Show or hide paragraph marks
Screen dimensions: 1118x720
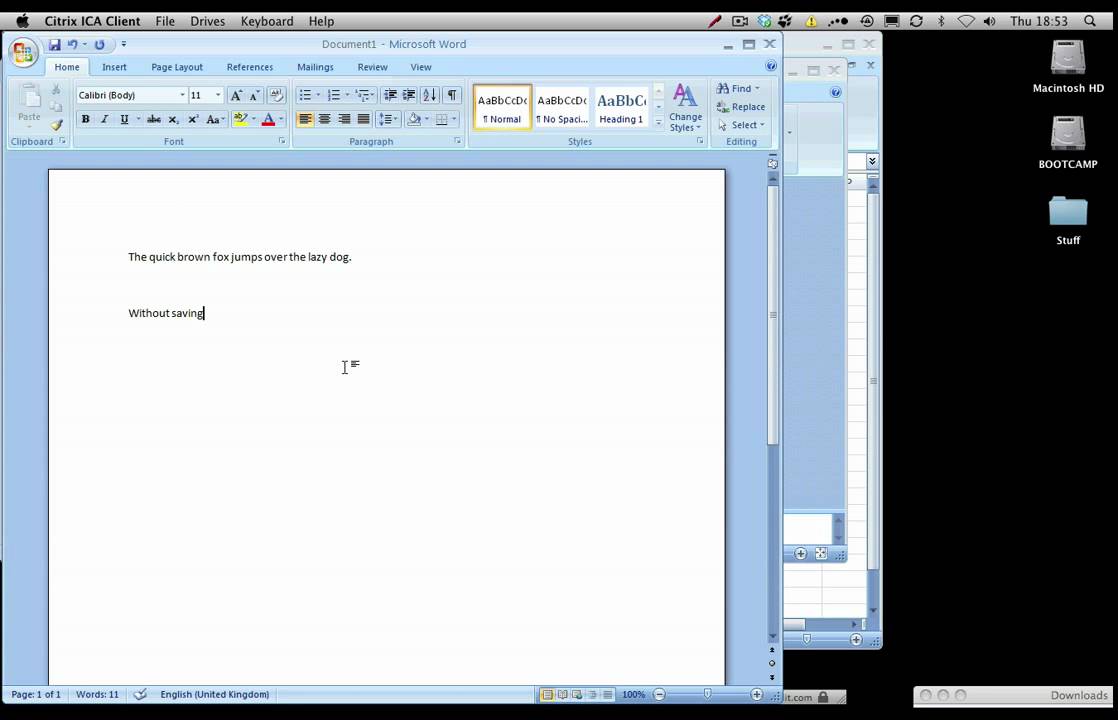pyautogui.click(x=452, y=95)
